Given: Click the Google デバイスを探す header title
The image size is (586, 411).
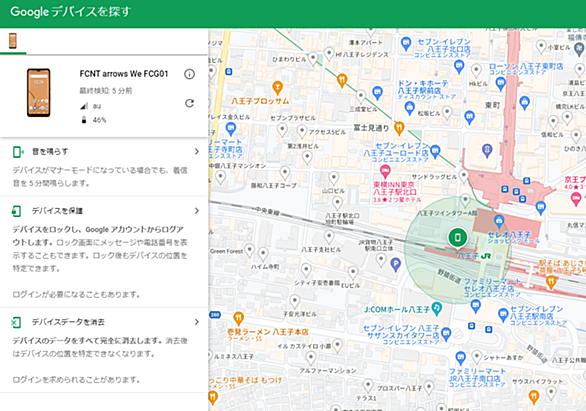Looking at the screenshot, I should [x=71, y=12].
